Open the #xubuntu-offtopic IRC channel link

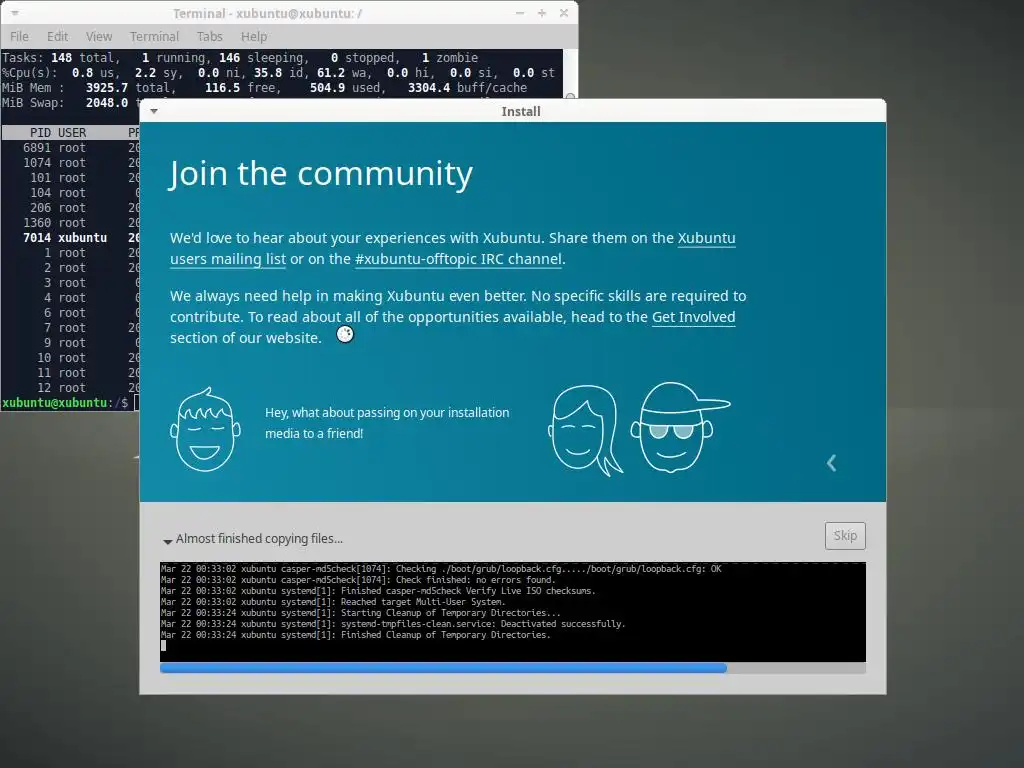coord(458,259)
